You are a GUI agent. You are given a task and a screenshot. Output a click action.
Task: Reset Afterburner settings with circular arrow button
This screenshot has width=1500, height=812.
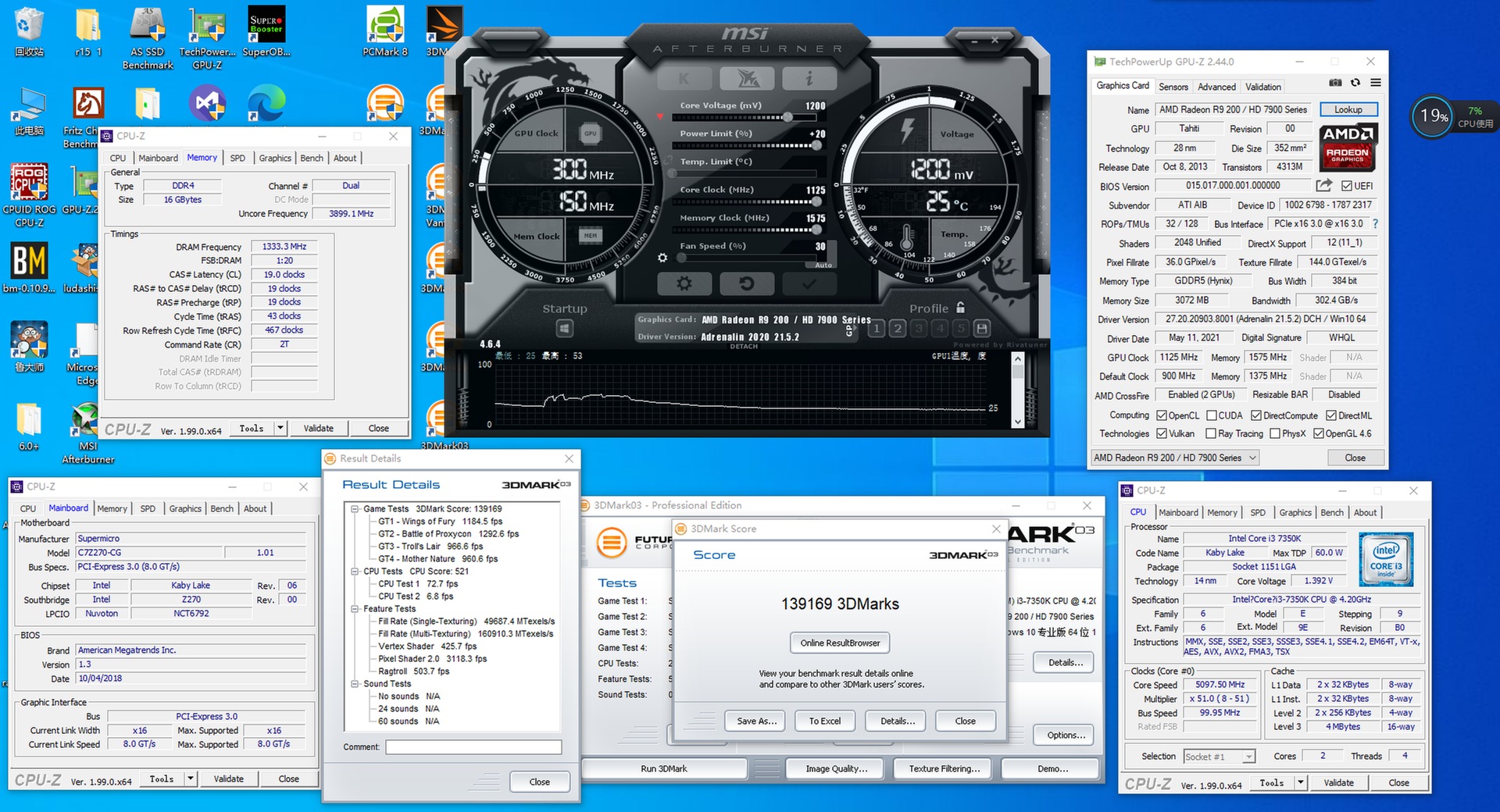747,283
